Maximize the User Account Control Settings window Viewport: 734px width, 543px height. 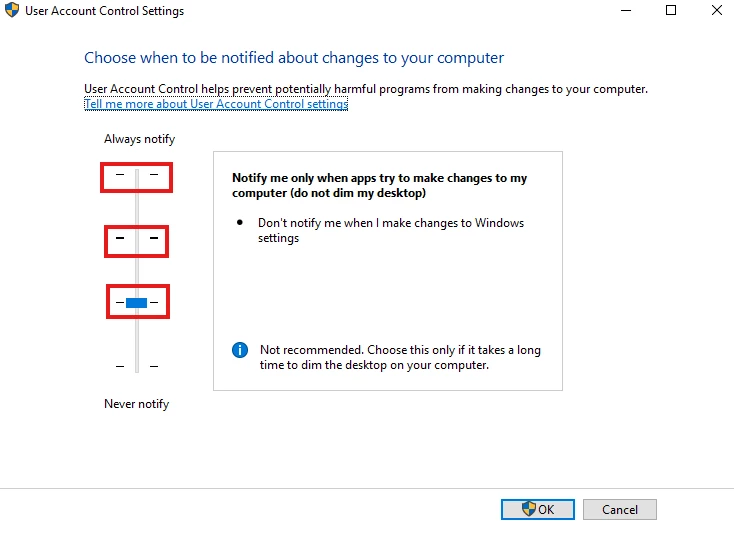click(x=671, y=10)
